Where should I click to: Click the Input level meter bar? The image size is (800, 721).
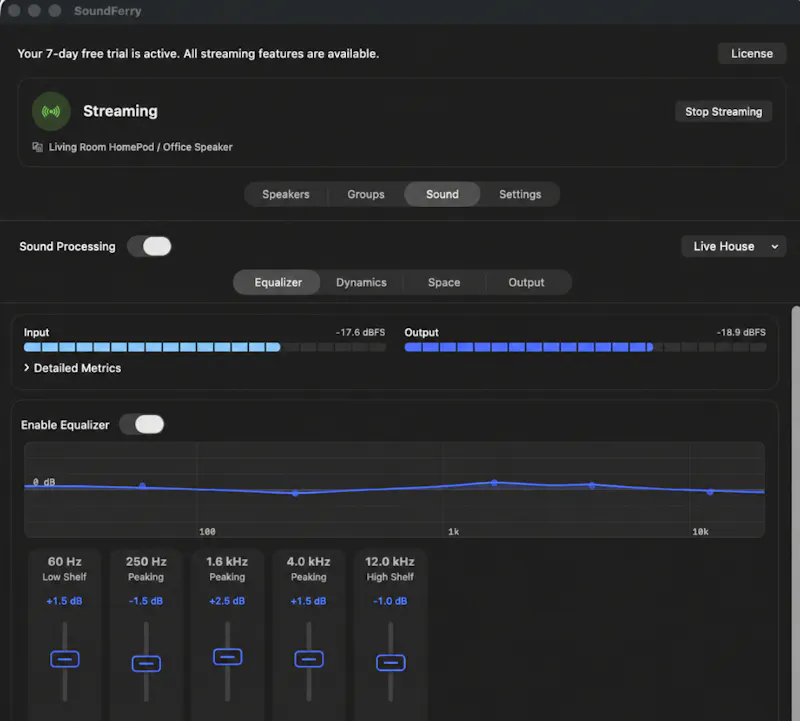pos(205,347)
